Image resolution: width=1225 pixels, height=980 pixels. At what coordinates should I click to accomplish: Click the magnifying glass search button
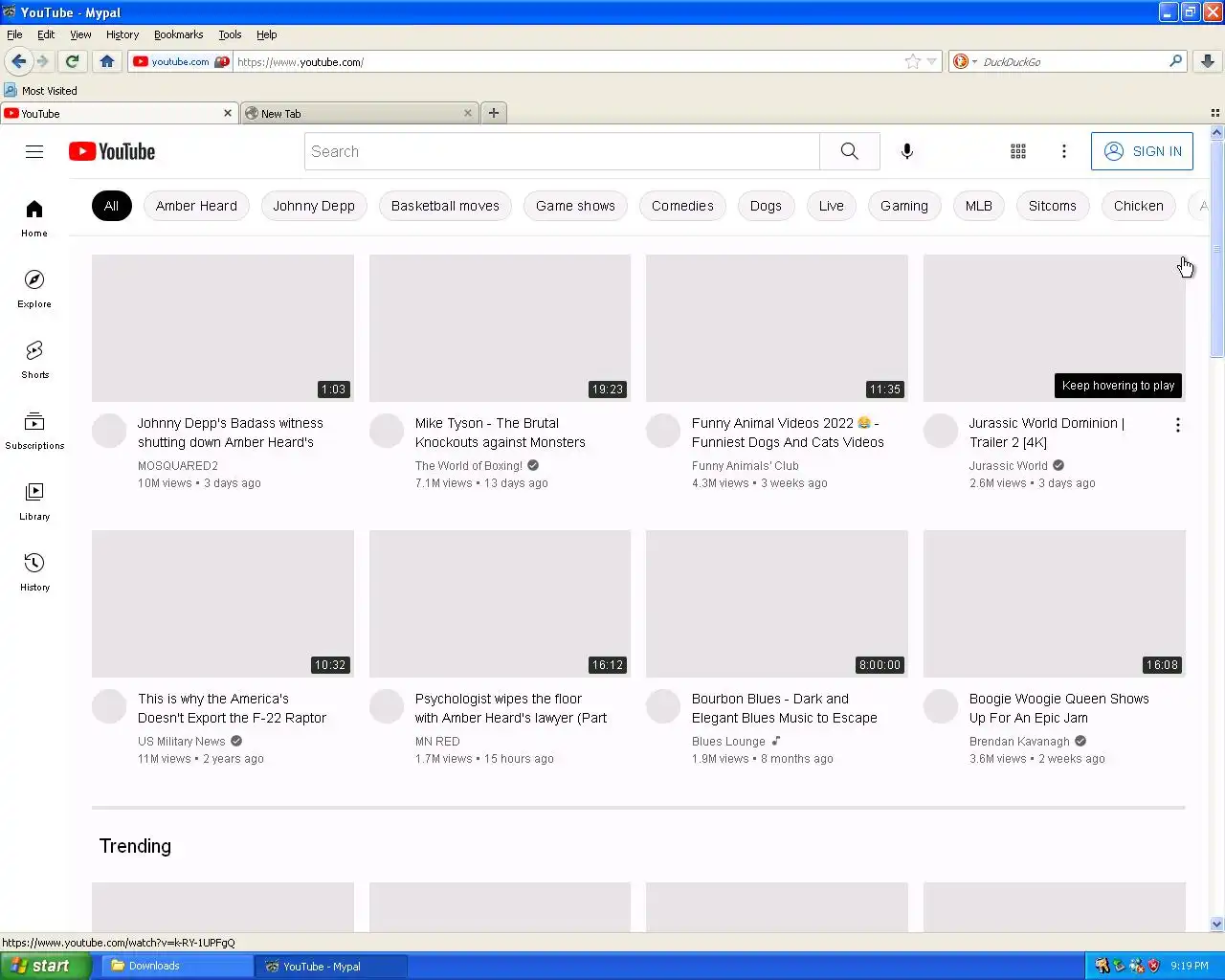[849, 151]
